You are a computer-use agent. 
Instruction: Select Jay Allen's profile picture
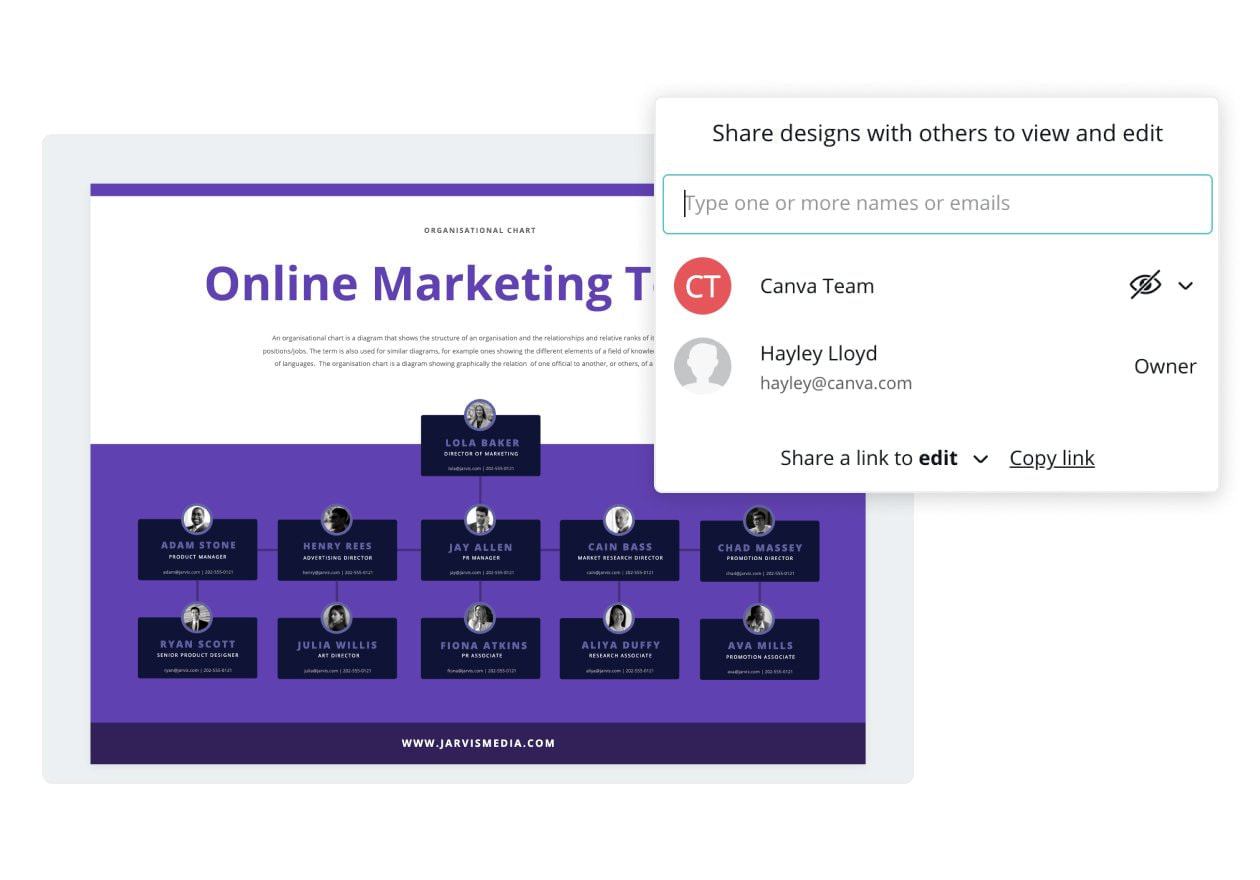click(x=480, y=519)
